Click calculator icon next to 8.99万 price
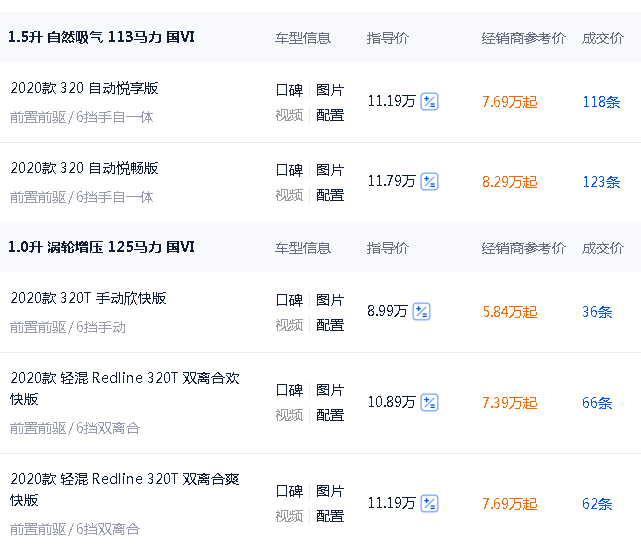641x548 pixels. point(421,311)
